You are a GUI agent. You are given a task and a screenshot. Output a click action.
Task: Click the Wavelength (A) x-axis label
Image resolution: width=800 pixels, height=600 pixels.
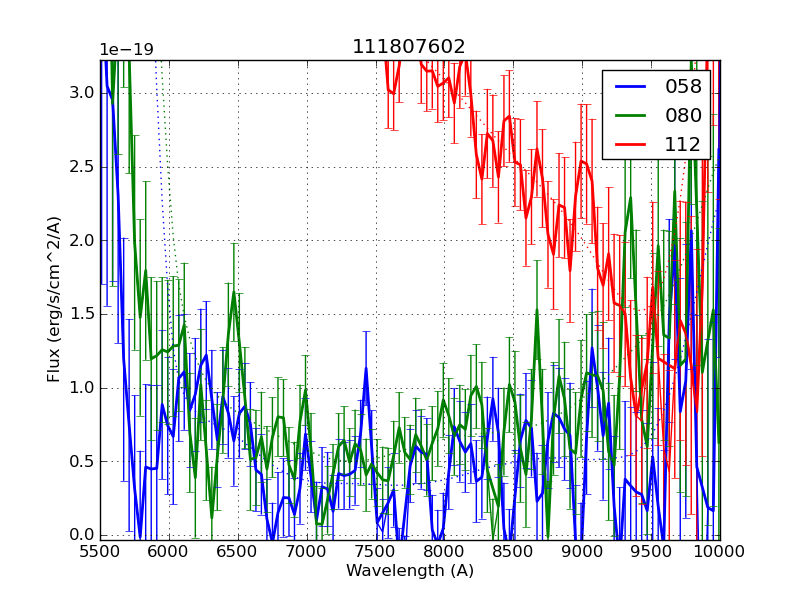[410, 571]
